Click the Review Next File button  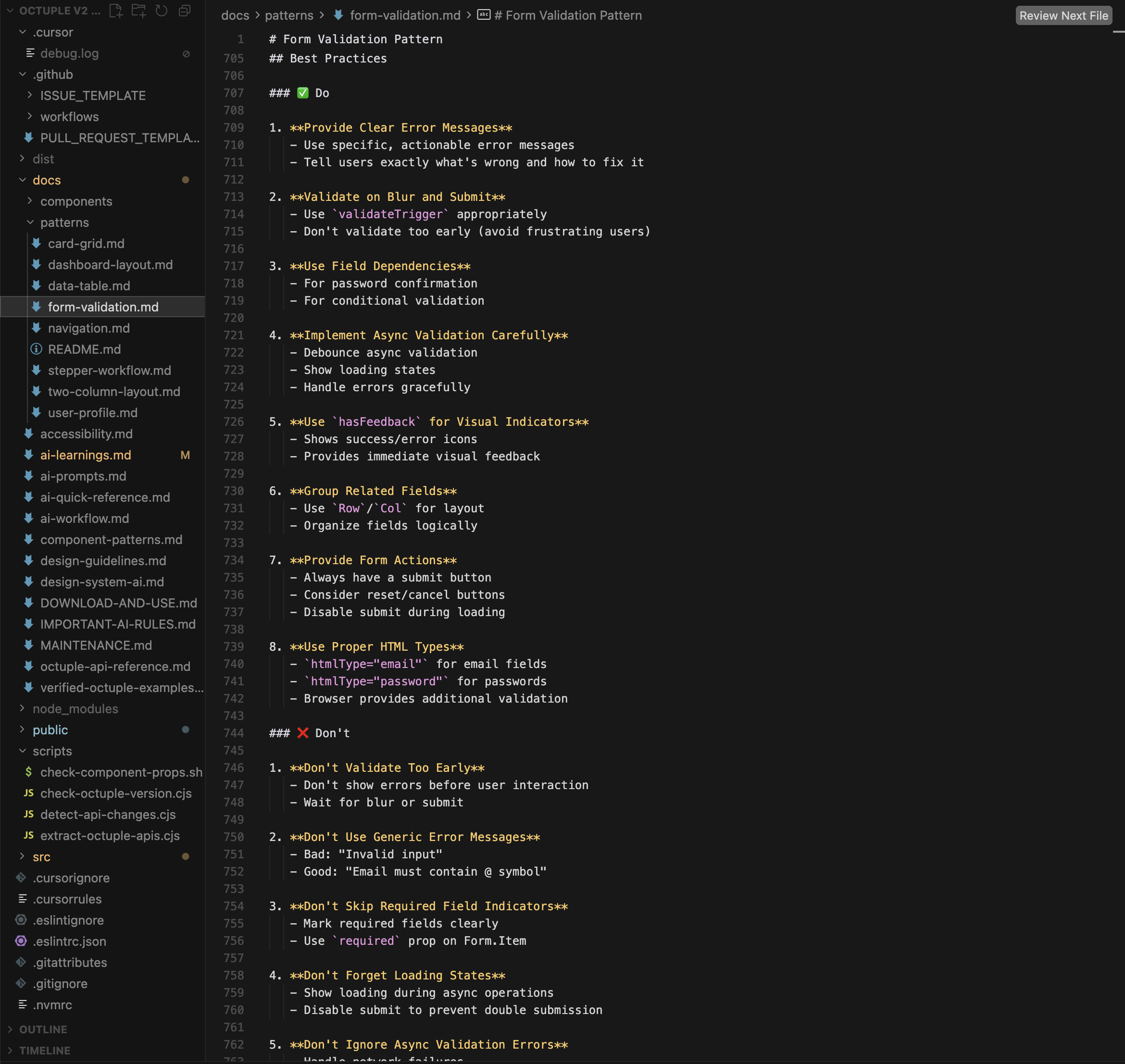pos(1063,15)
